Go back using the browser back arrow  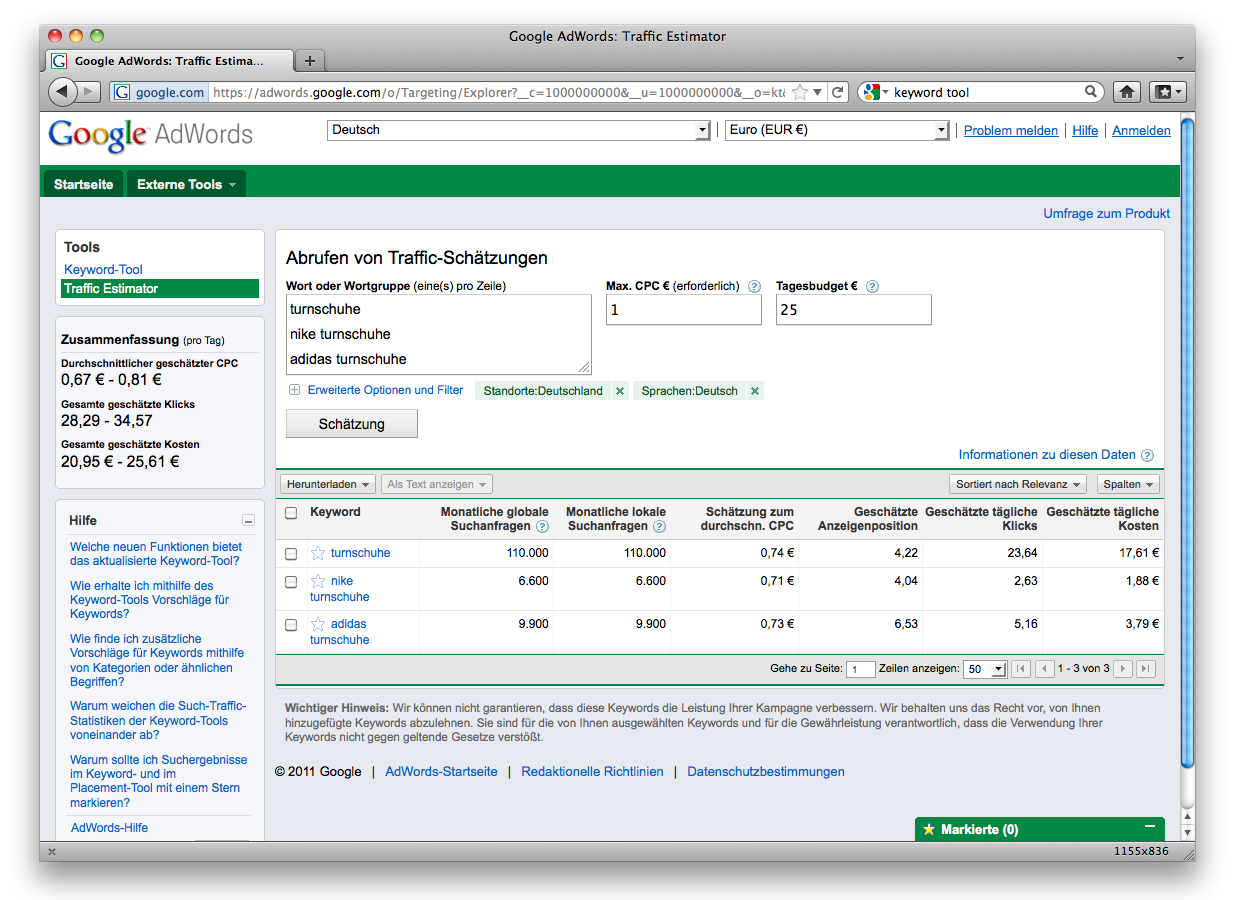(63, 92)
